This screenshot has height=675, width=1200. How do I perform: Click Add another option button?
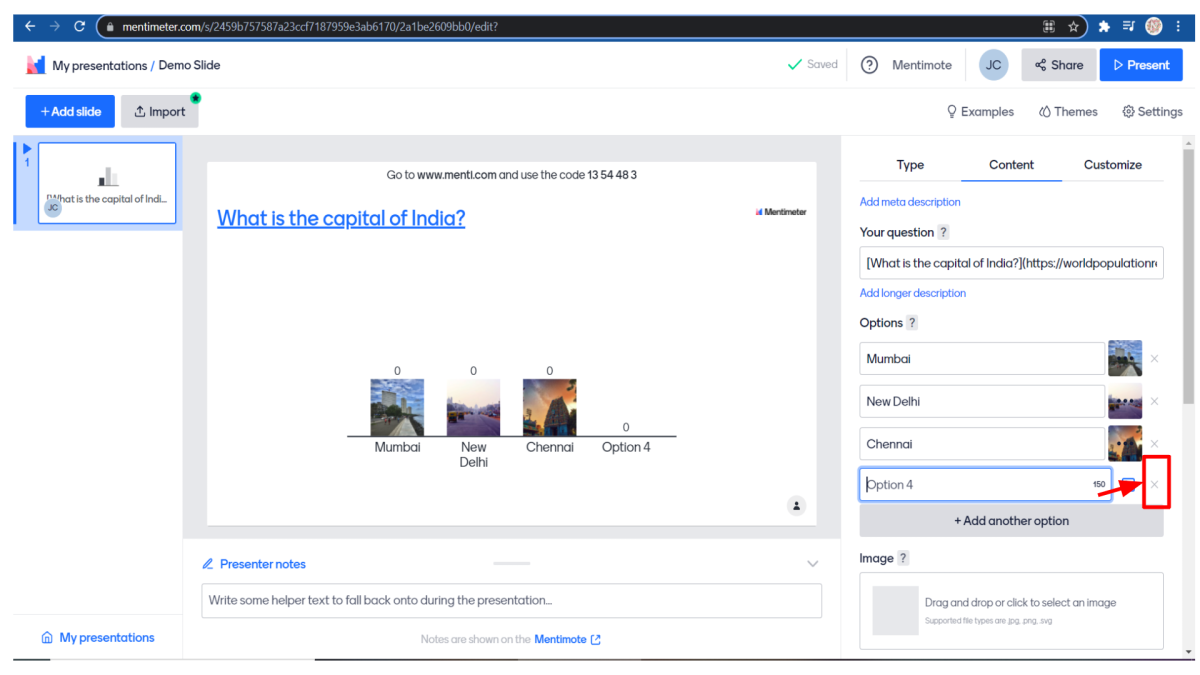tap(1011, 521)
